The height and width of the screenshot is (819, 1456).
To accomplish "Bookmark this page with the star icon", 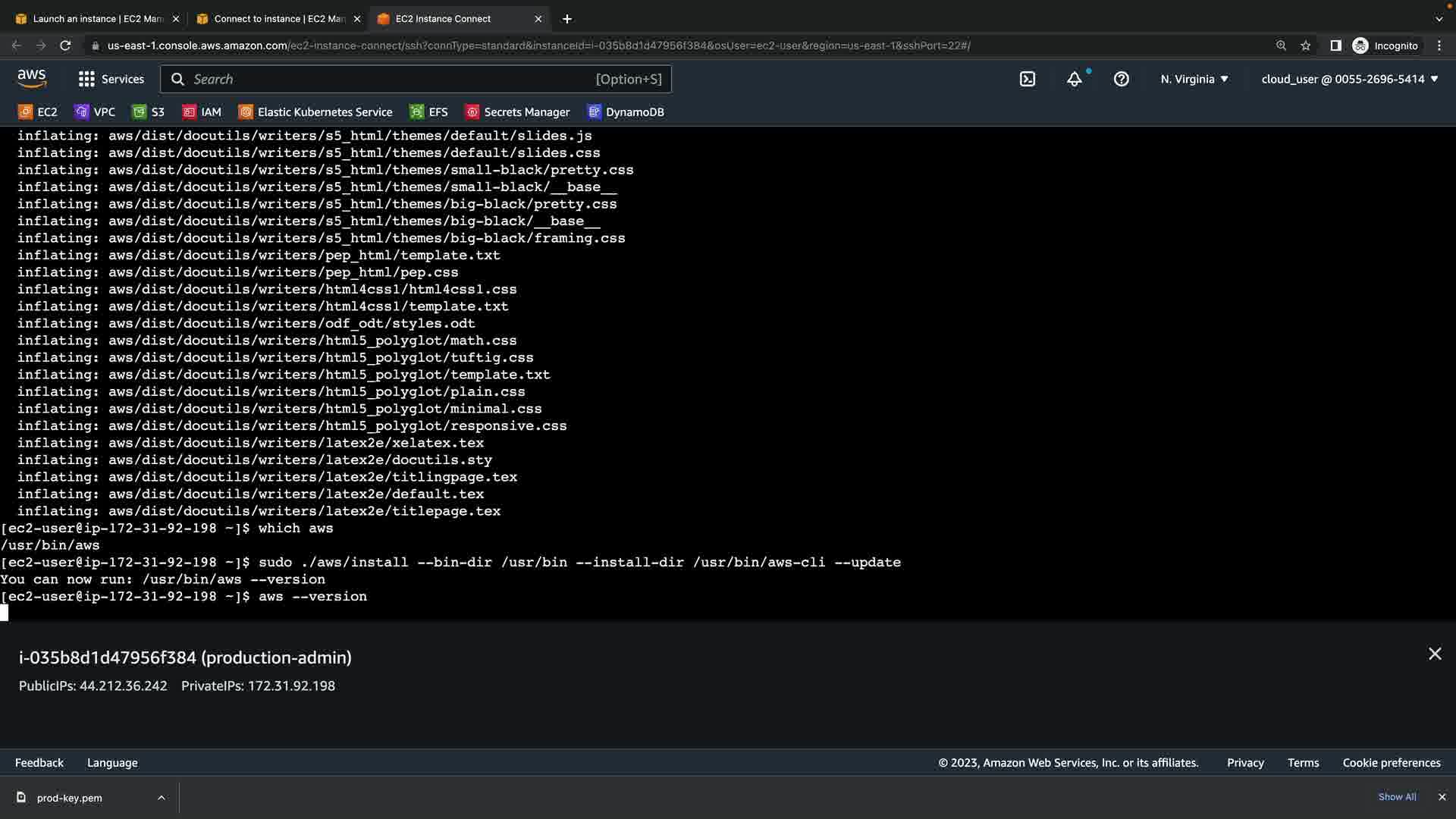I will coord(1305,45).
